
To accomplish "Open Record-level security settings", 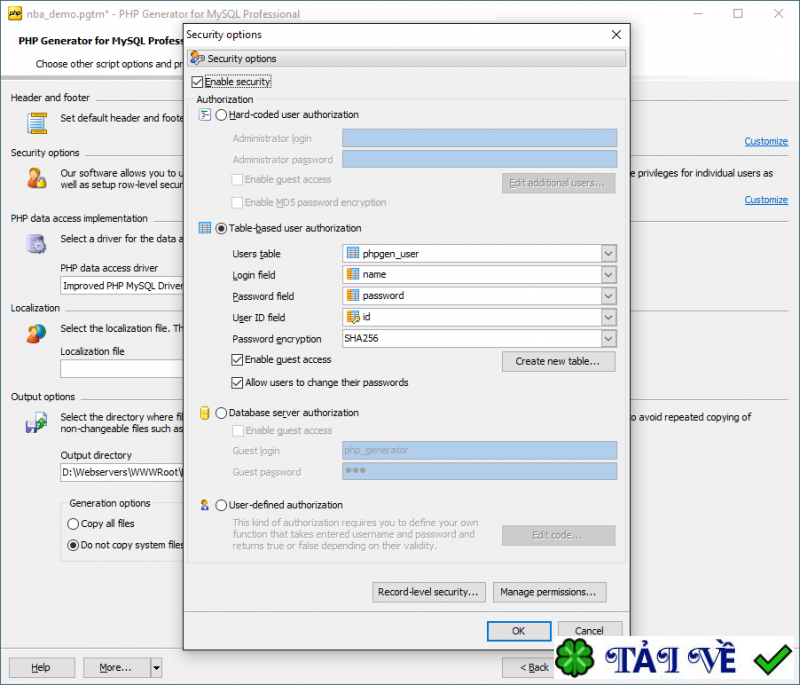I will click(429, 592).
